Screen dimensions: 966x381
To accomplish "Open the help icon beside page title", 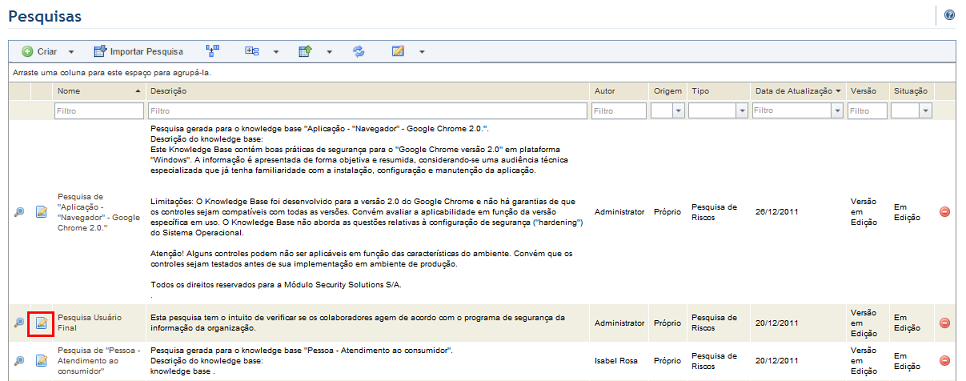I will click(949, 15).
